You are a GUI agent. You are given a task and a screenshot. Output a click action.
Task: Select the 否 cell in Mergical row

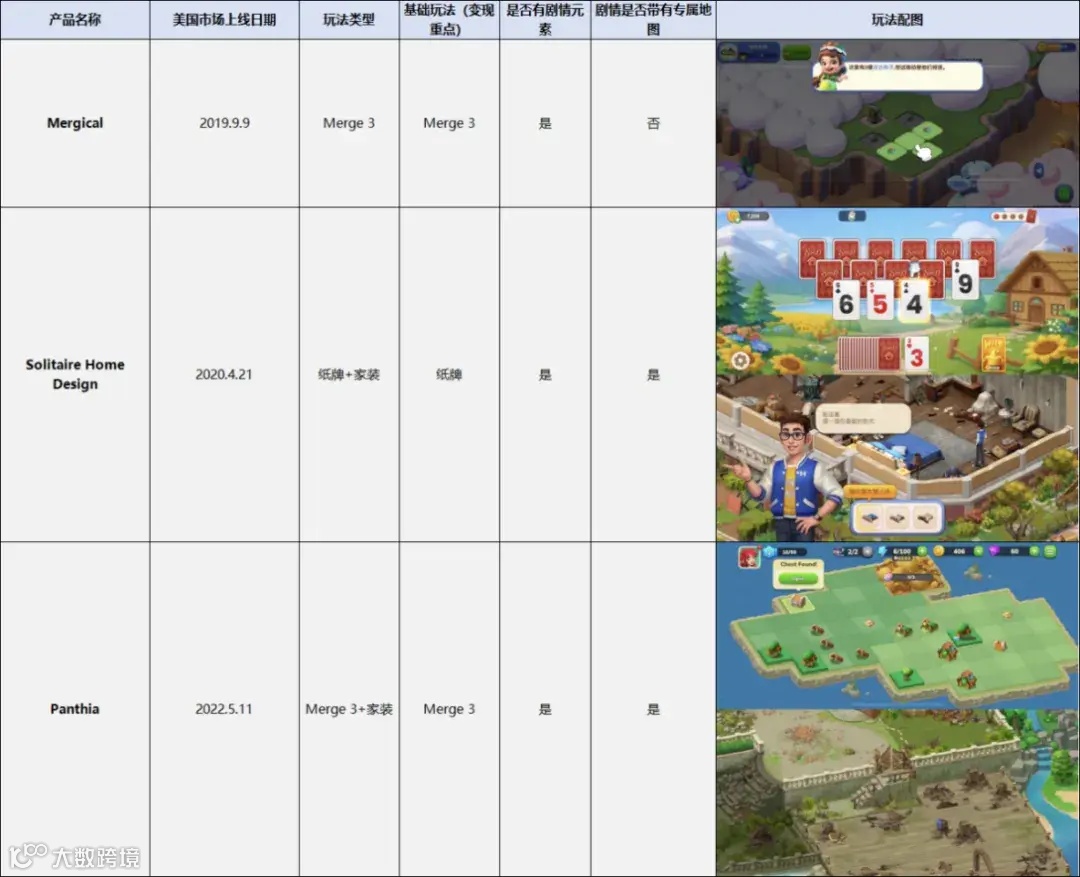[653, 123]
